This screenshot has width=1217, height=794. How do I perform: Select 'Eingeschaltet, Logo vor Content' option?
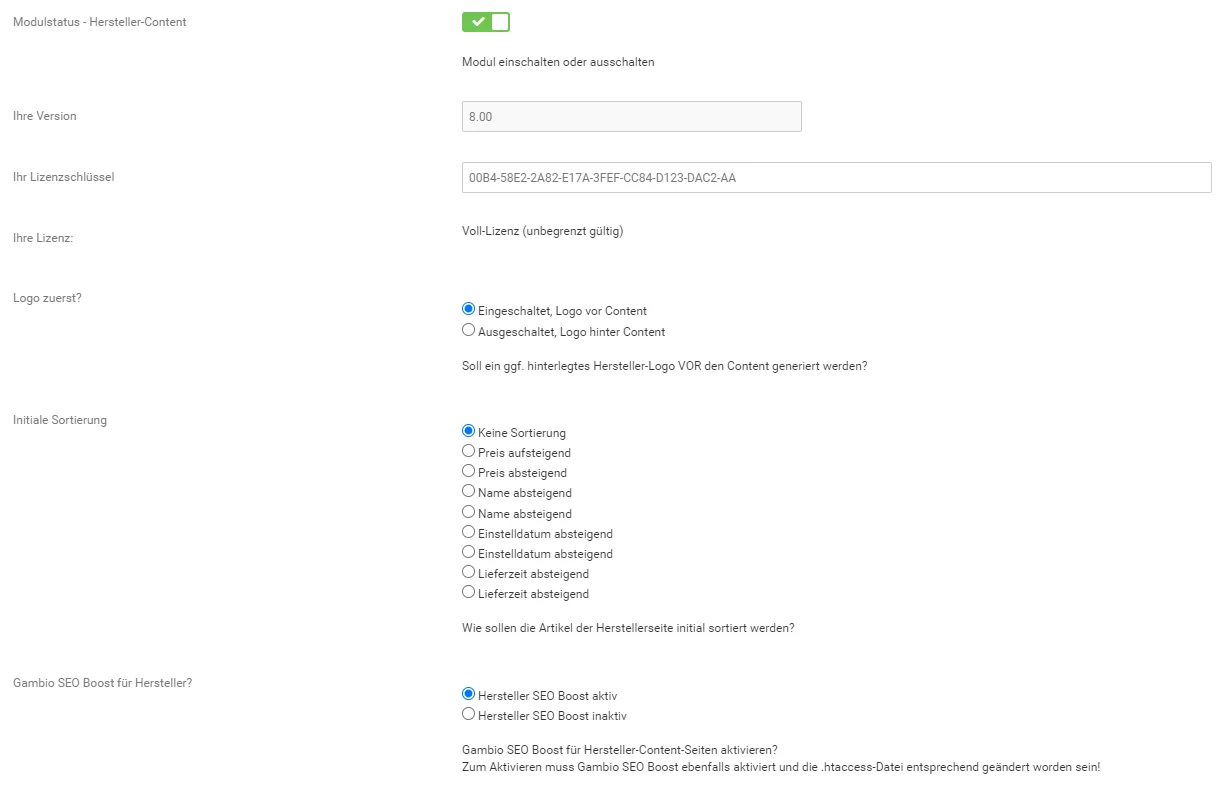[468, 310]
